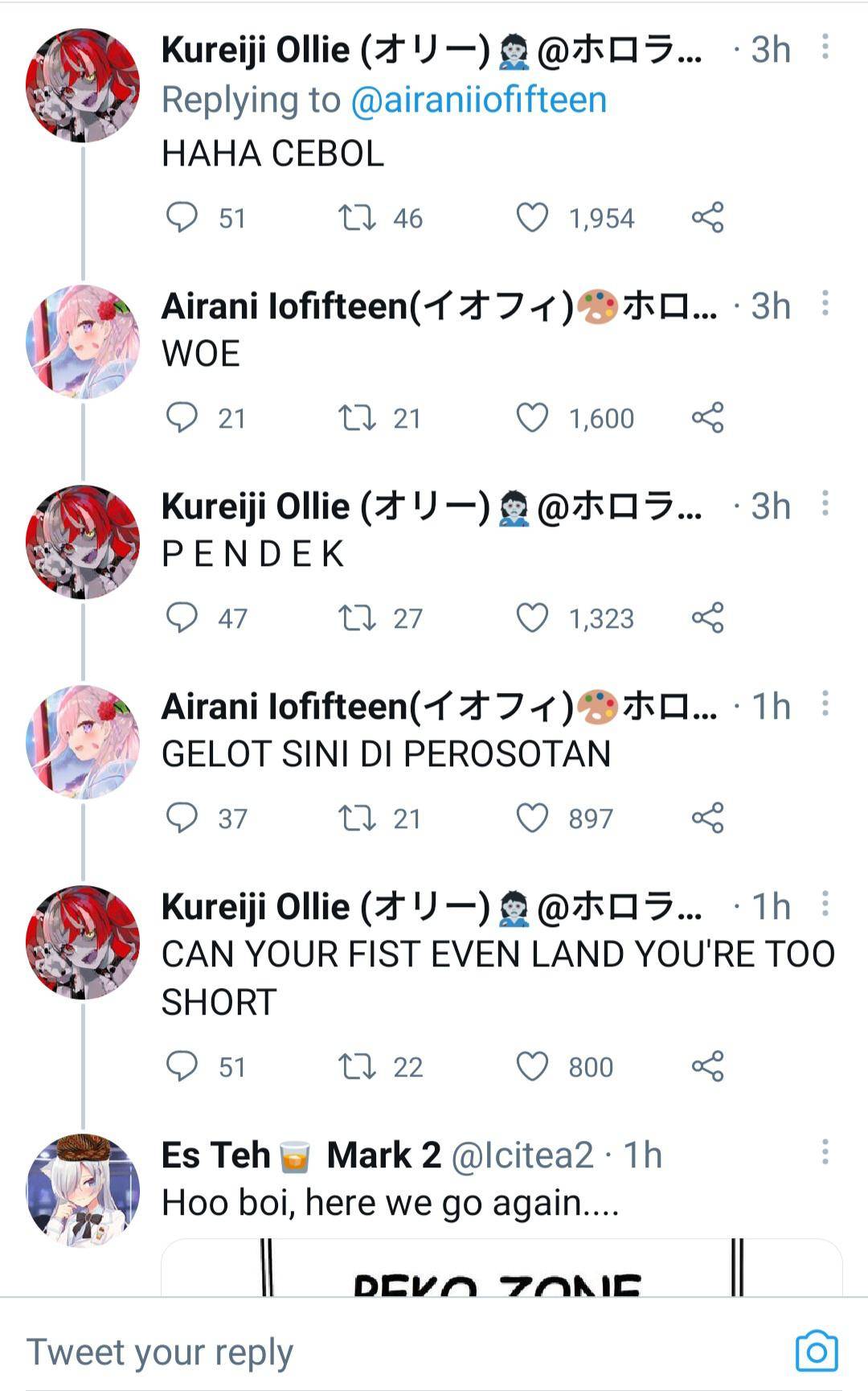Retweet the "HAHA CEBOL" tweet
The image size is (868, 1391).
point(356,217)
